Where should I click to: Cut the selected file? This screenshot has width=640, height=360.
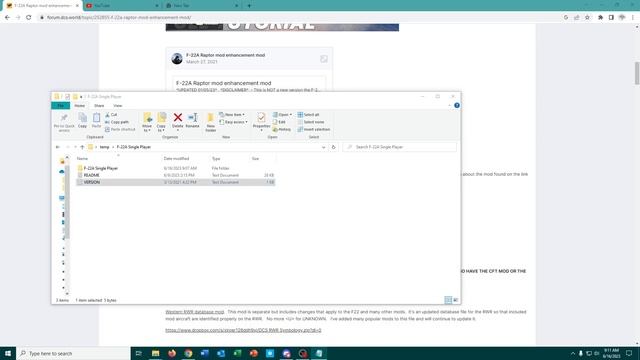111,115
